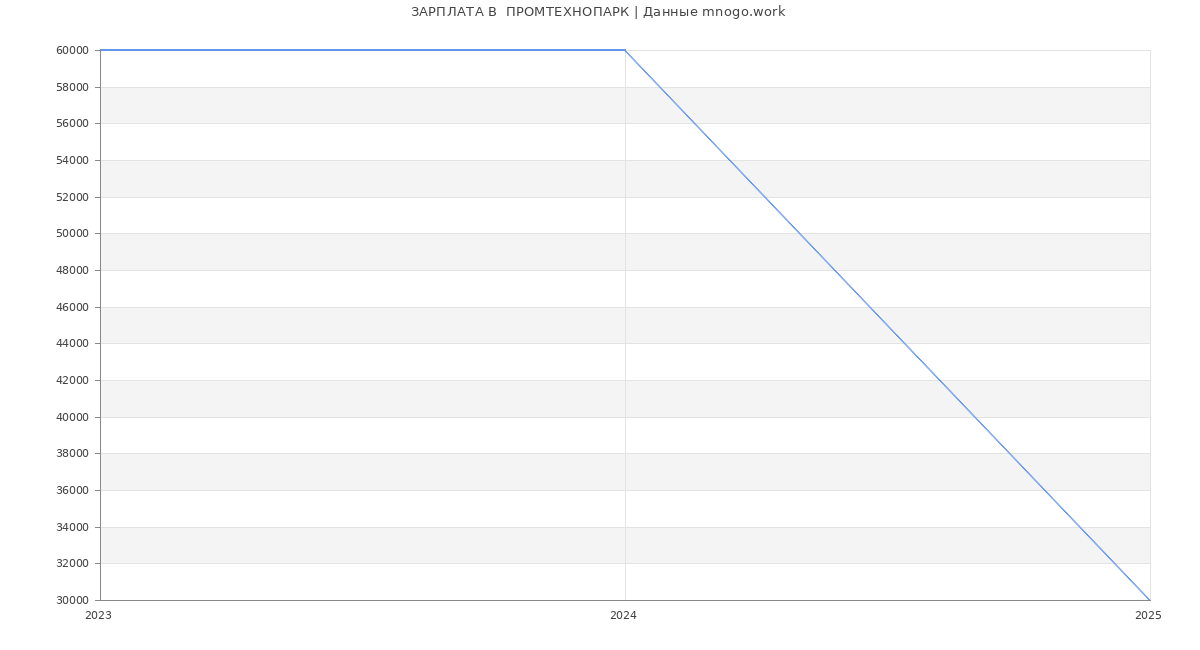The image size is (1200, 650).
Task: Click the 2023 x-axis label
Action: 98,616
